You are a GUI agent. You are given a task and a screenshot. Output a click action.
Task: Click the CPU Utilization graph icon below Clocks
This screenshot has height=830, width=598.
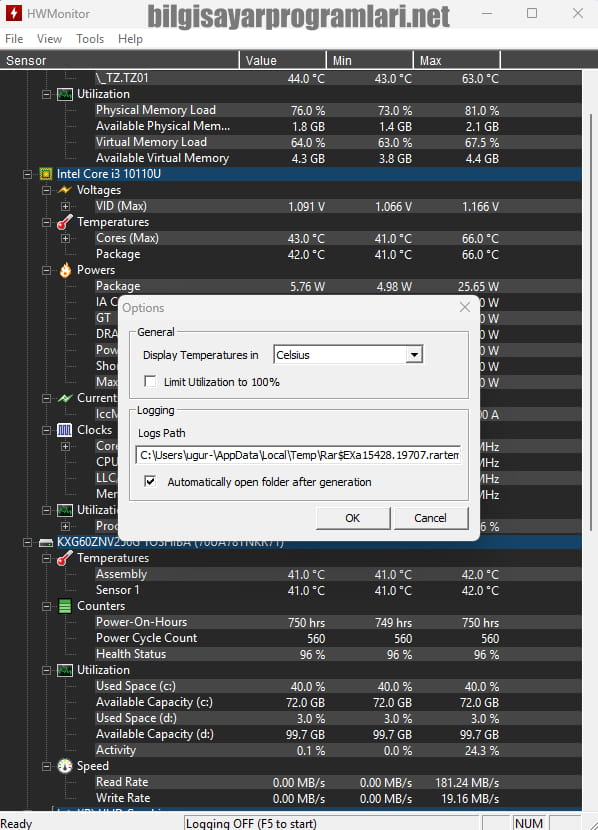point(65,510)
